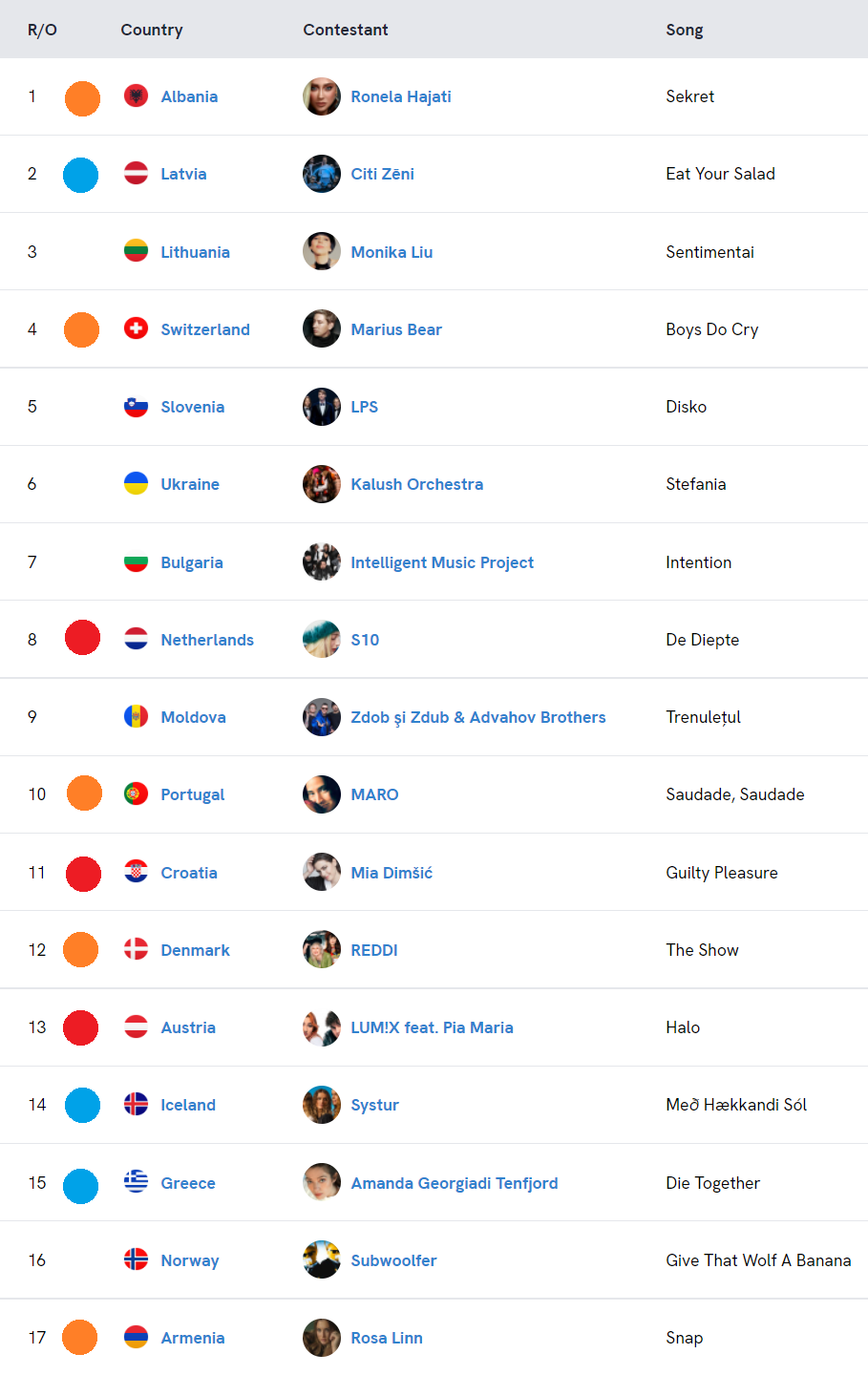Click the Albania flag icon

tap(137, 96)
